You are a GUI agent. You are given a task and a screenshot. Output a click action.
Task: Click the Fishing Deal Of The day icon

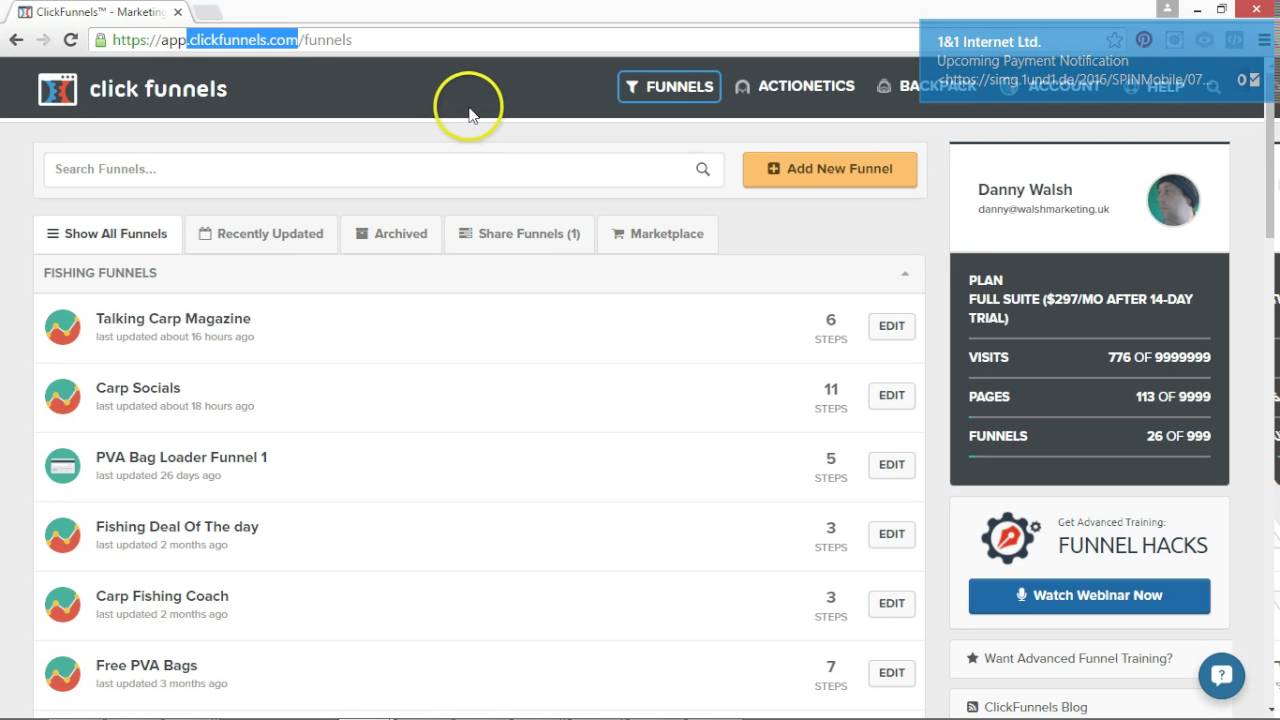click(63, 535)
